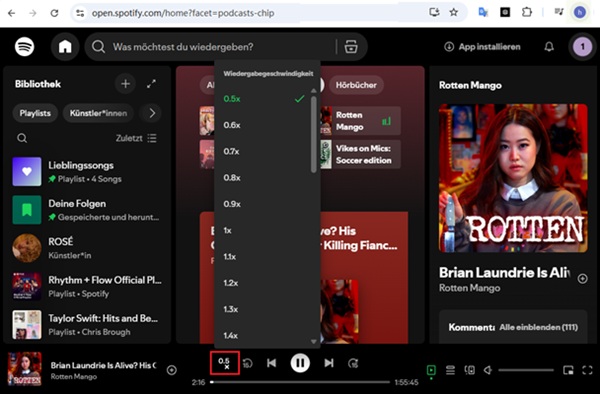Click Alle einblenden (111) comments link
Screen dimensions: 600x394
point(539,327)
